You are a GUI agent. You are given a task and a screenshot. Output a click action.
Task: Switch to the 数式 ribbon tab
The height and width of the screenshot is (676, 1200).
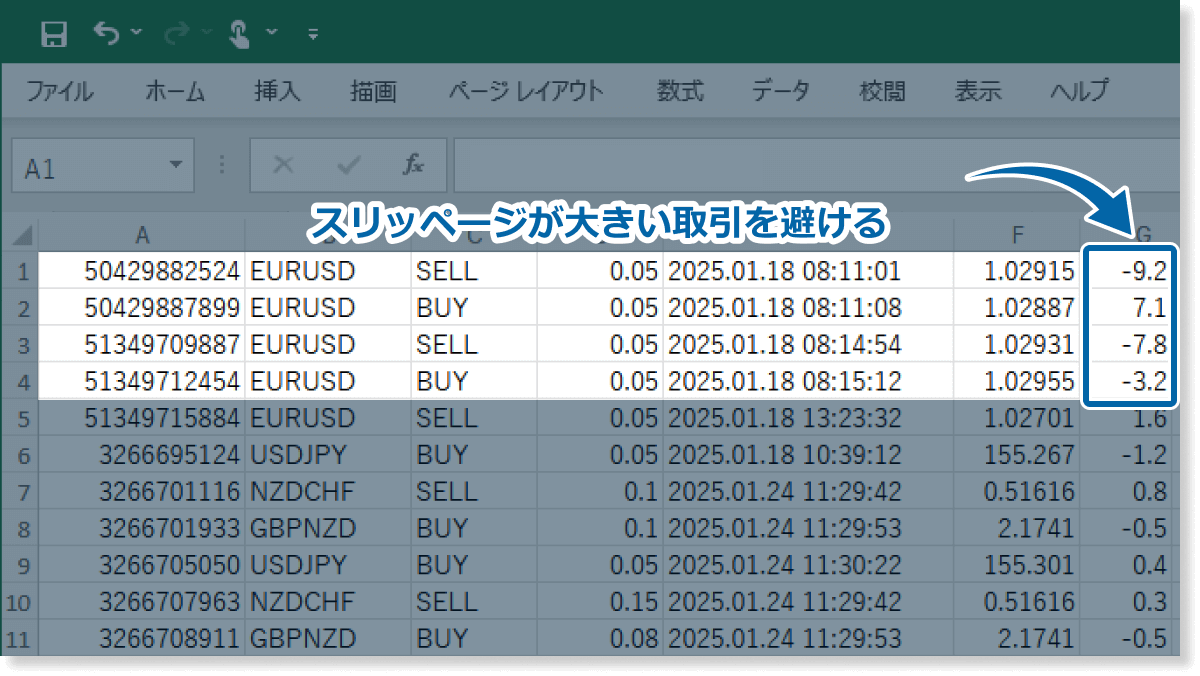[680, 92]
